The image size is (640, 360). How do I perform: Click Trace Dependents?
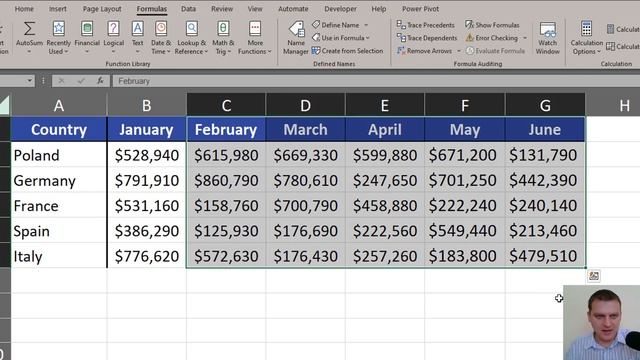pos(427,38)
